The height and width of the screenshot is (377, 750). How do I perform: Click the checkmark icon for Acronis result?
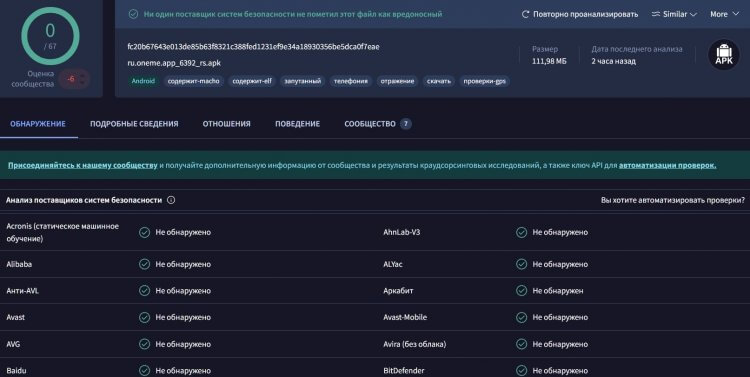click(144, 233)
